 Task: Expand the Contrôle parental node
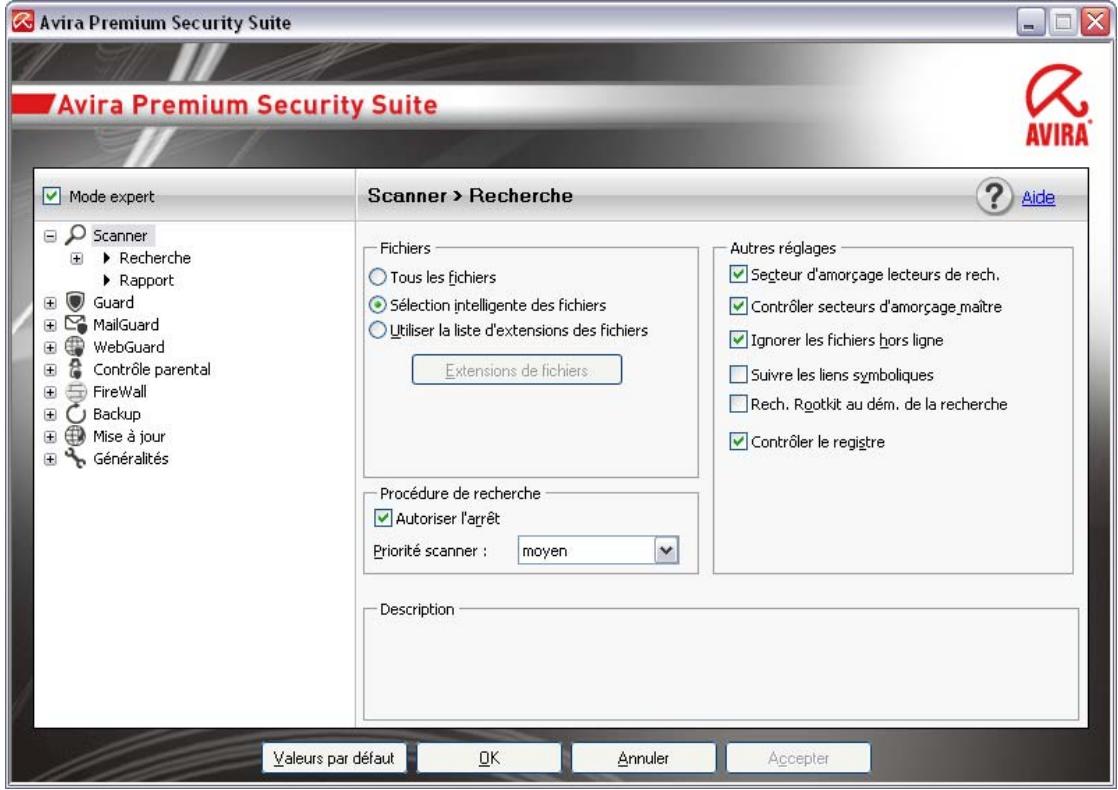click(50, 369)
